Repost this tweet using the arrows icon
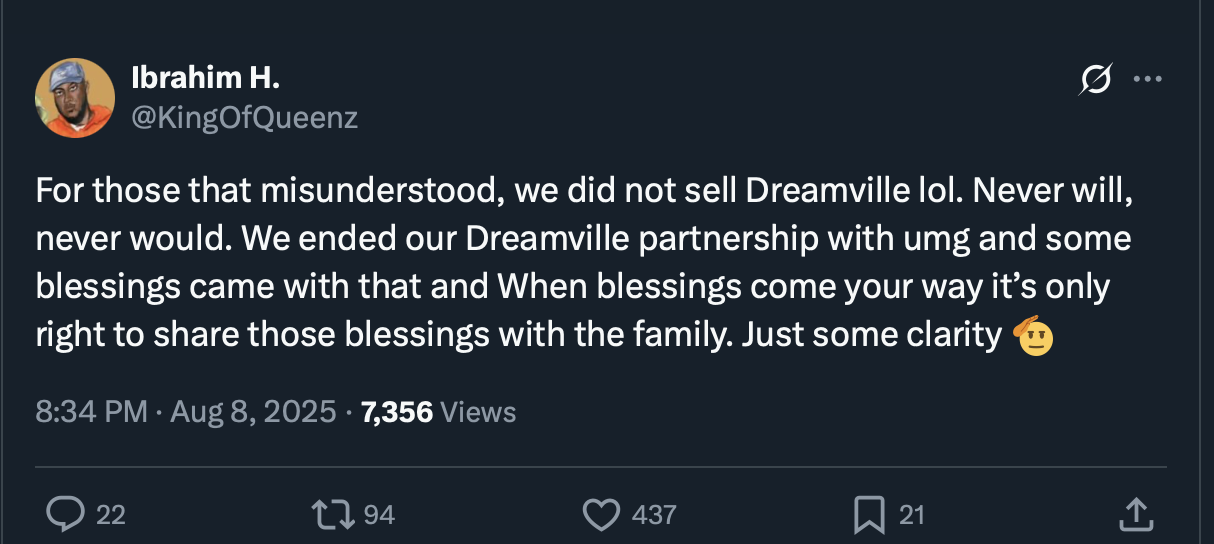This screenshot has height=544, width=1214. [x=333, y=515]
